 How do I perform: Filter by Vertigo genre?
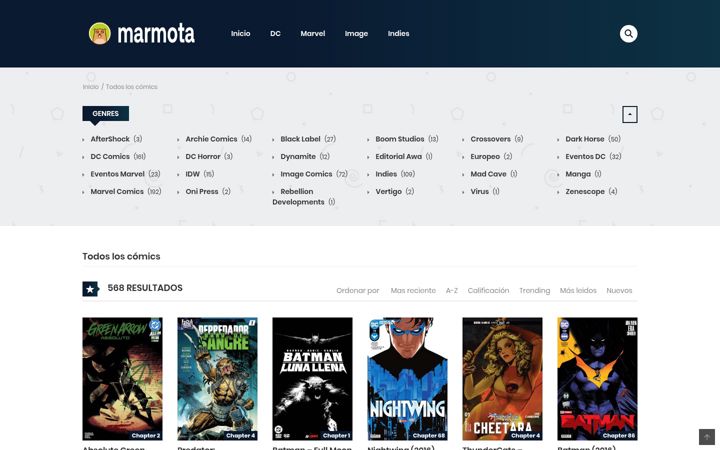(x=388, y=191)
